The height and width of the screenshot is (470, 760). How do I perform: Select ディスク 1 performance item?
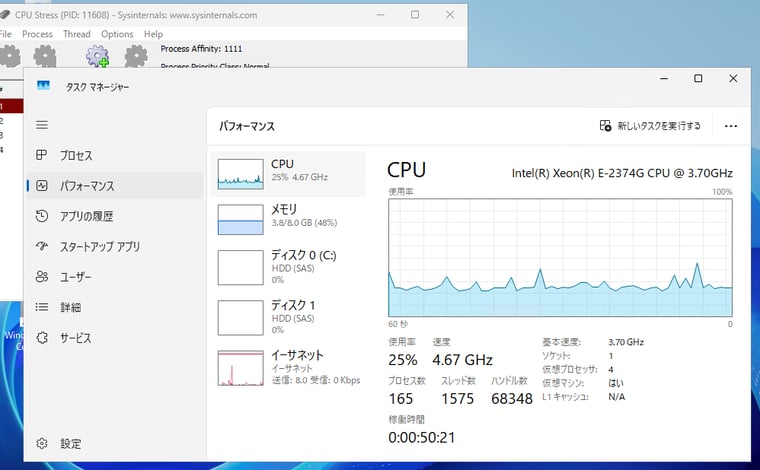coord(287,317)
